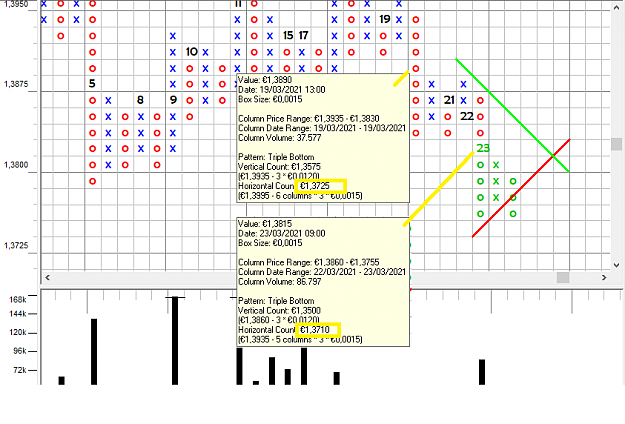
Task: Click the vertical scrollbar thumb
Action: coord(617,144)
